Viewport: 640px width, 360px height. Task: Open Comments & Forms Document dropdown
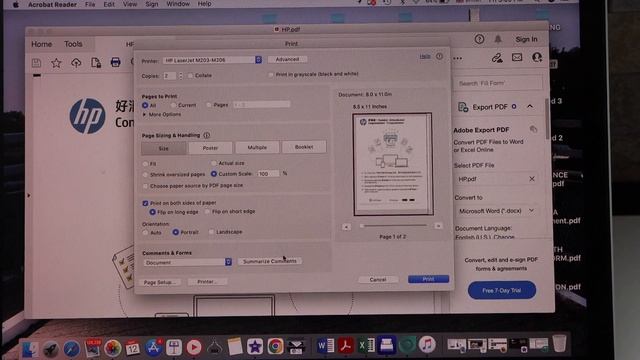click(188, 262)
